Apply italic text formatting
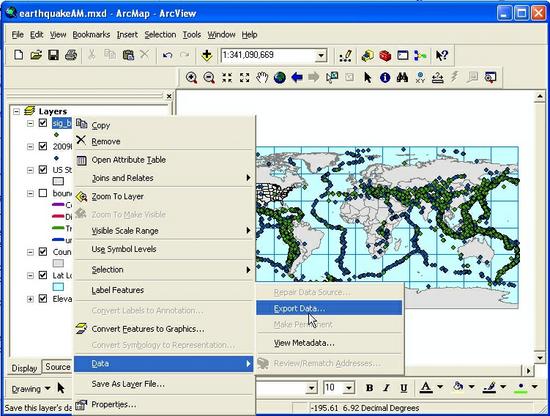The width and height of the screenshot is (550, 416). [386, 388]
